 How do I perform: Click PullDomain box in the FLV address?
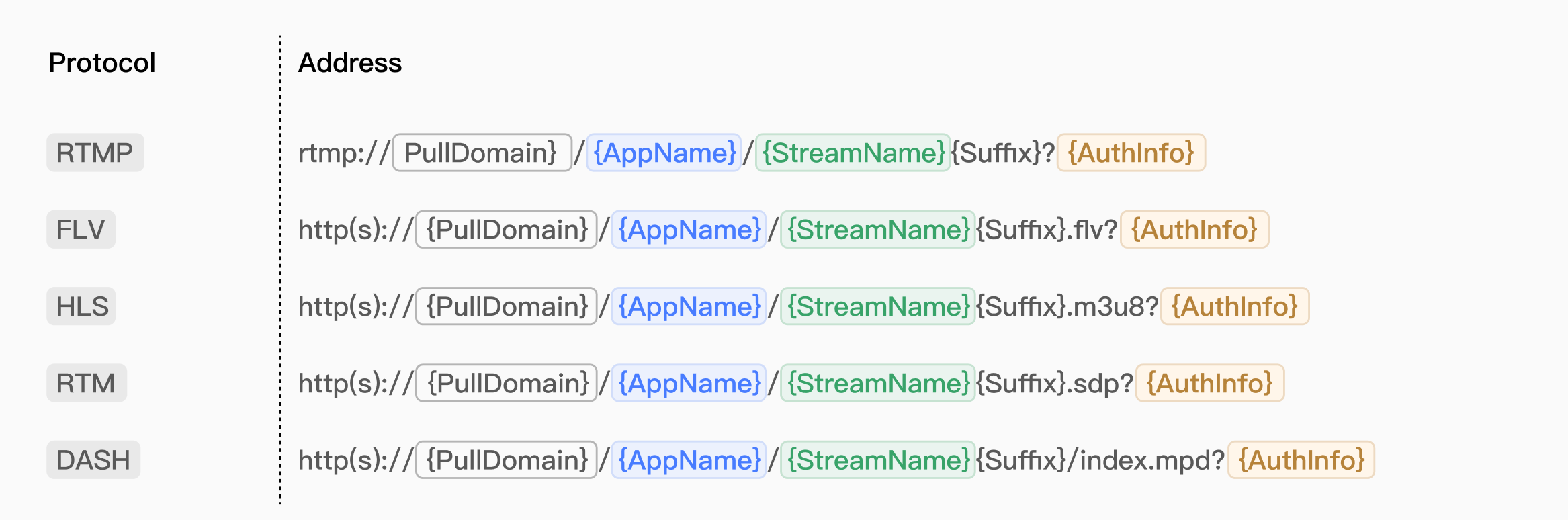pyautogui.click(x=507, y=230)
